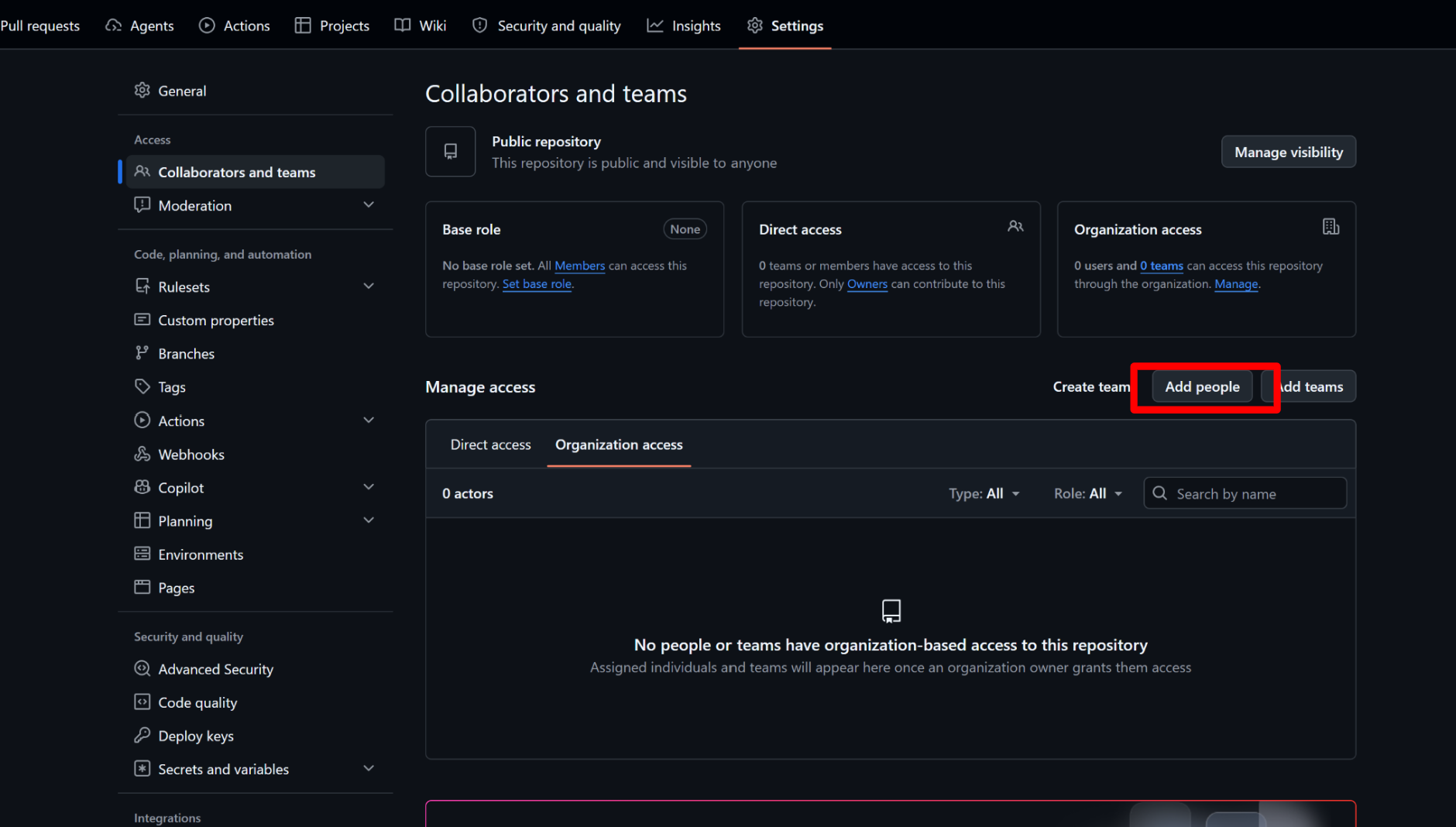This screenshot has height=827, width=1456.
Task: Open the General settings gear icon
Action: coord(142,91)
